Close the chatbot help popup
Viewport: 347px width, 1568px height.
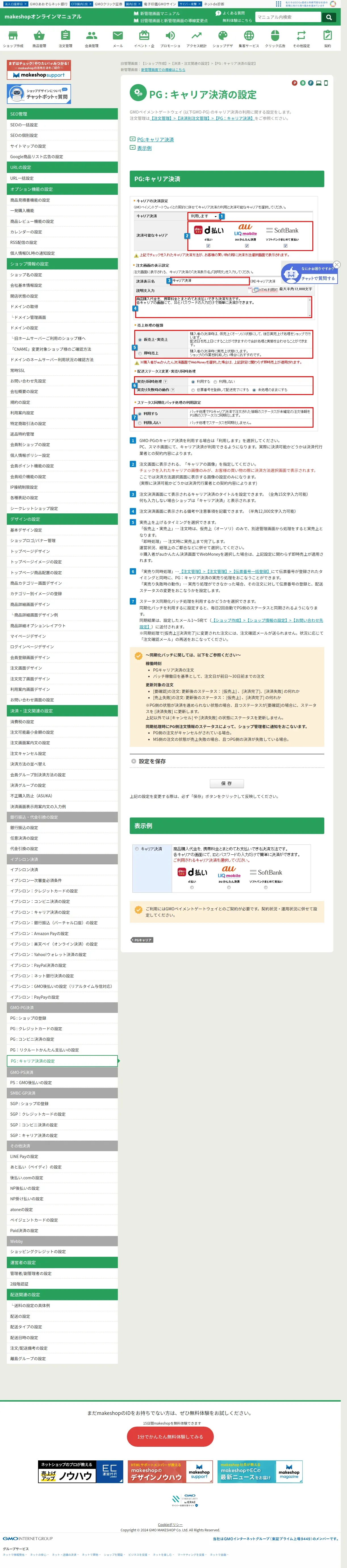pyautogui.click(x=337, y=264)
